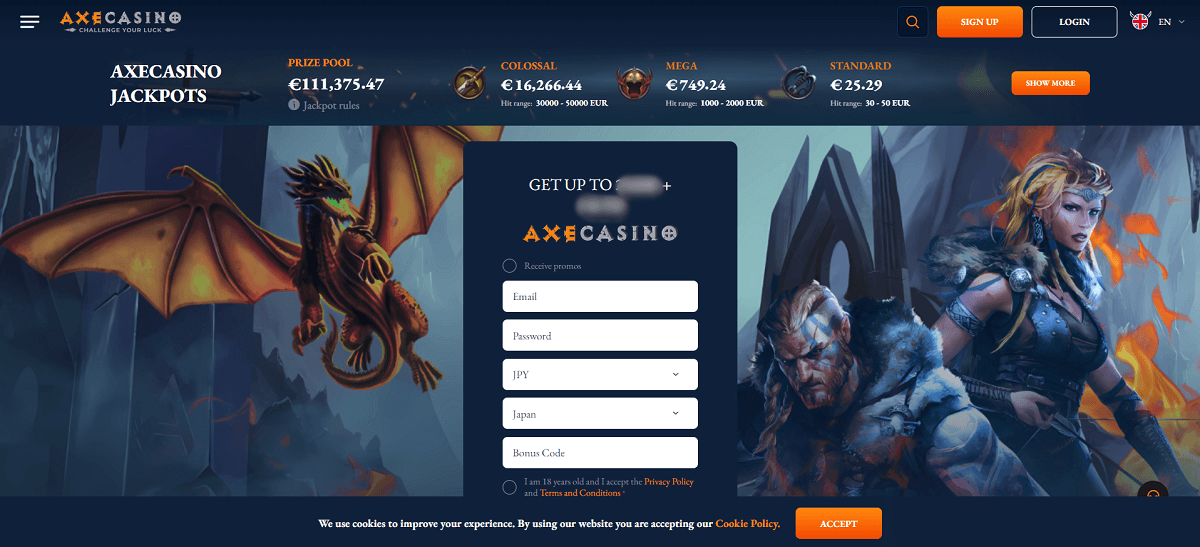Open the search magnifier icon
Screen dimensions: 1200x547
[x=912, y=21]
